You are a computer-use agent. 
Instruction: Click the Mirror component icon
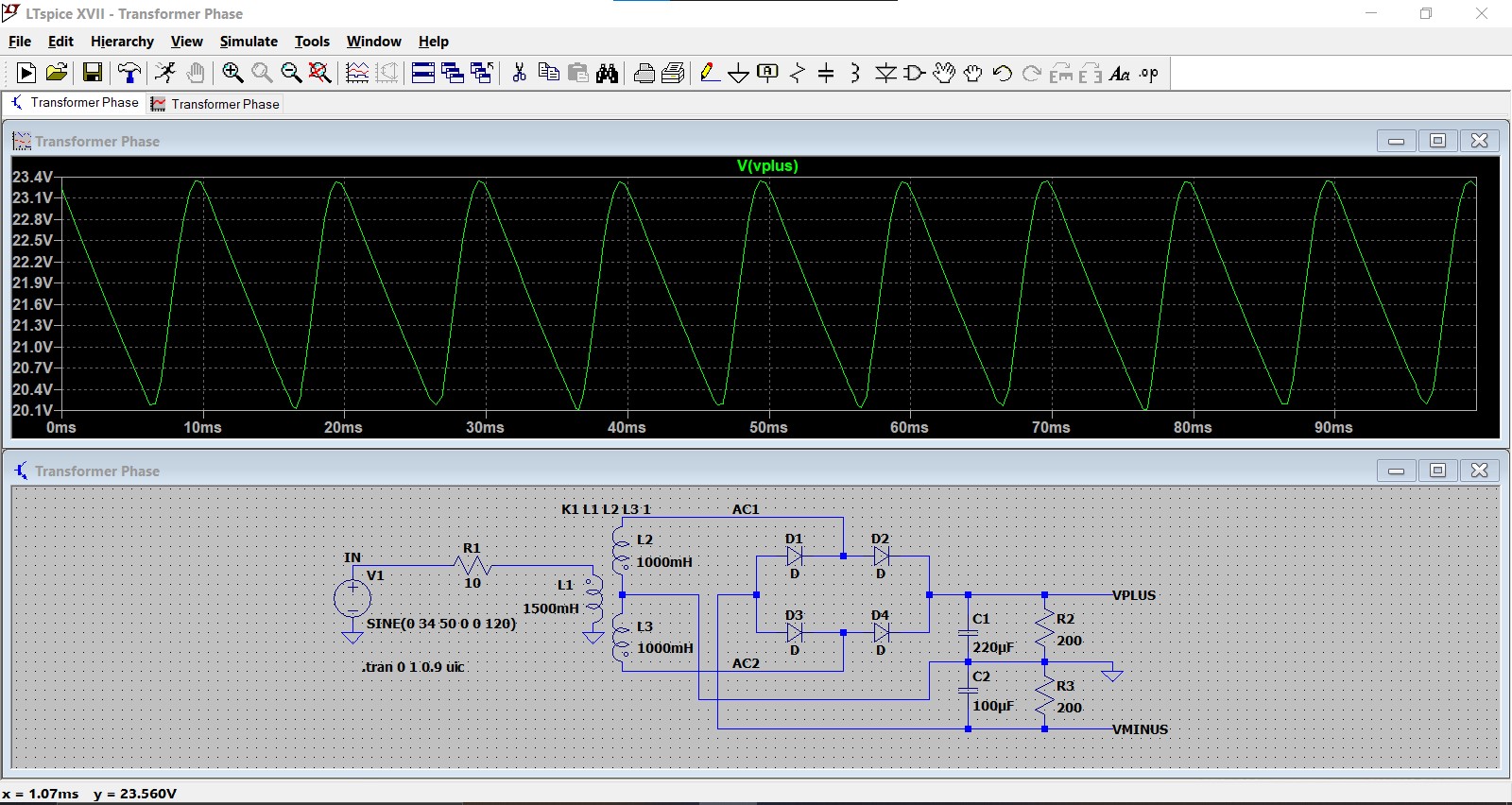1091,73
